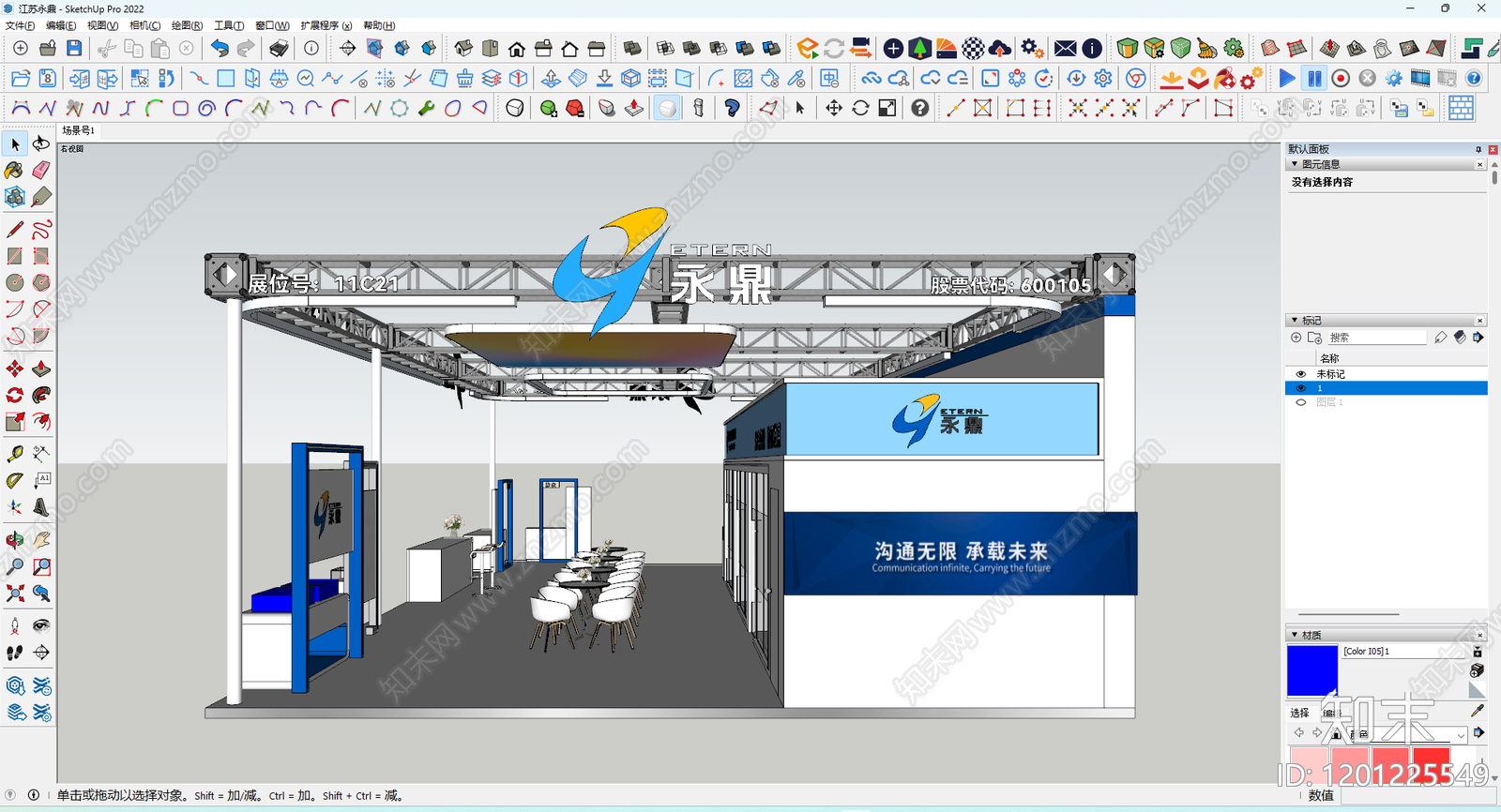Open the 编辑(E) menu

pos(61,25)
